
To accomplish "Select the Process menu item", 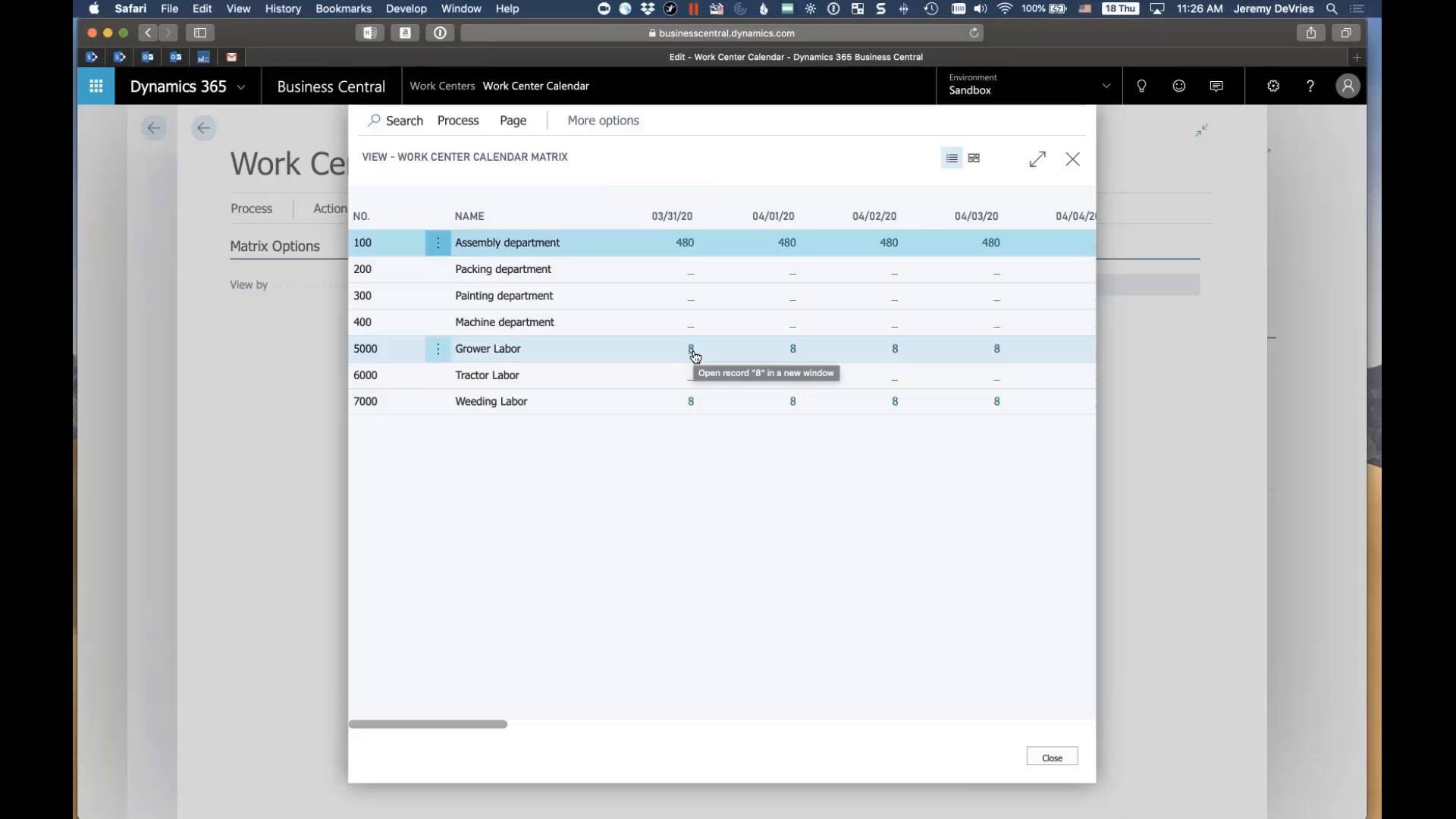I will click(458, 120).
